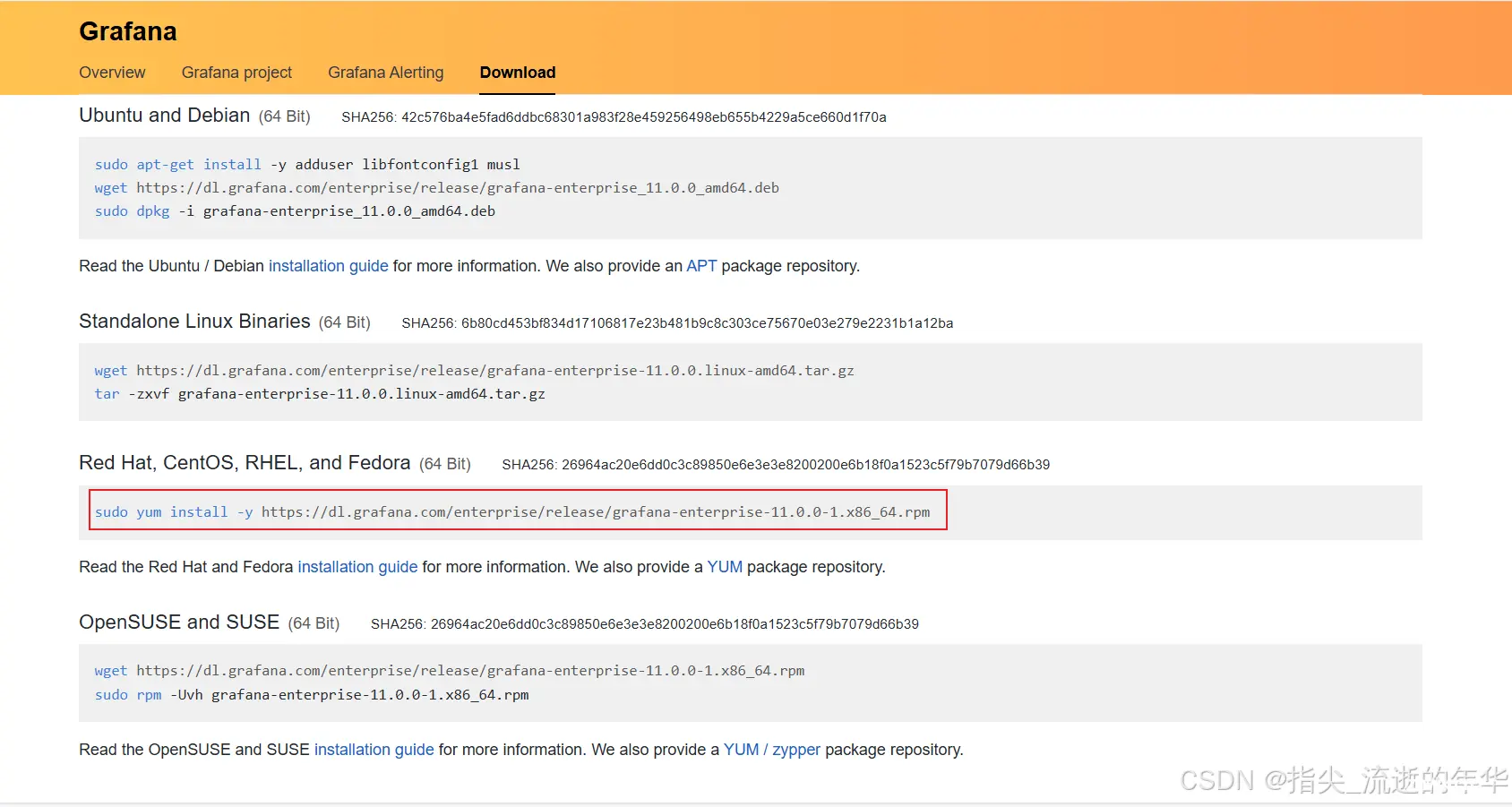
Task: Click the Grafana page title
Action: tap(128, 31)
